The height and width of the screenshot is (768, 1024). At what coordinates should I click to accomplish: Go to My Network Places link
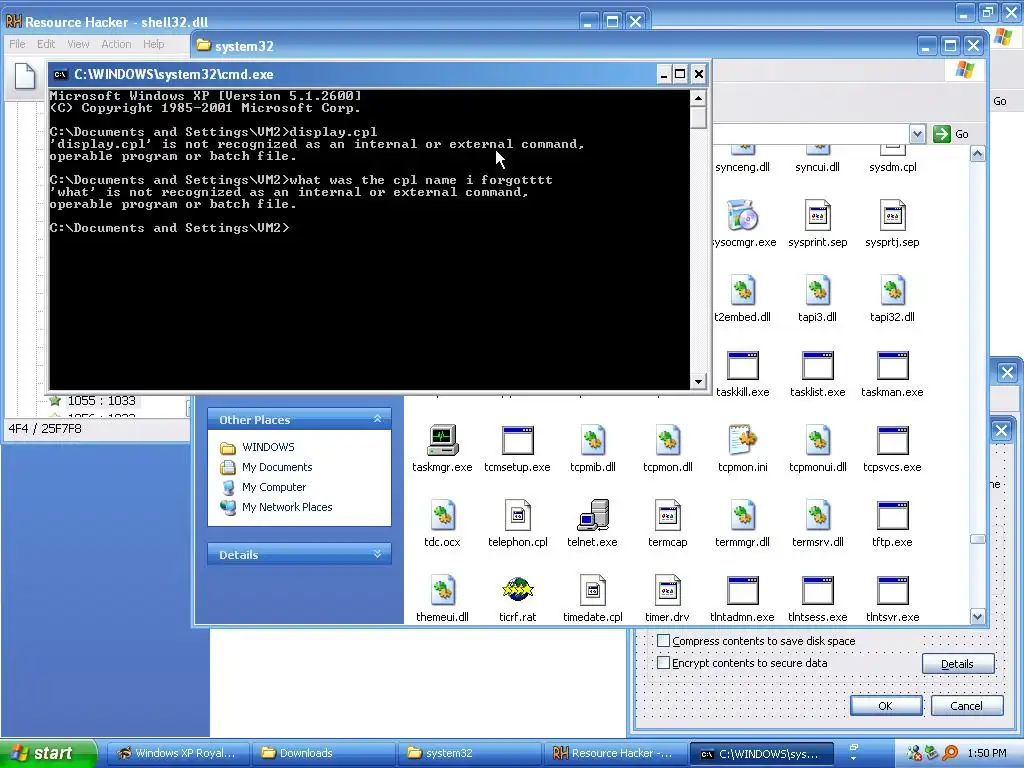pyautogui.click(x=287, y=507)
